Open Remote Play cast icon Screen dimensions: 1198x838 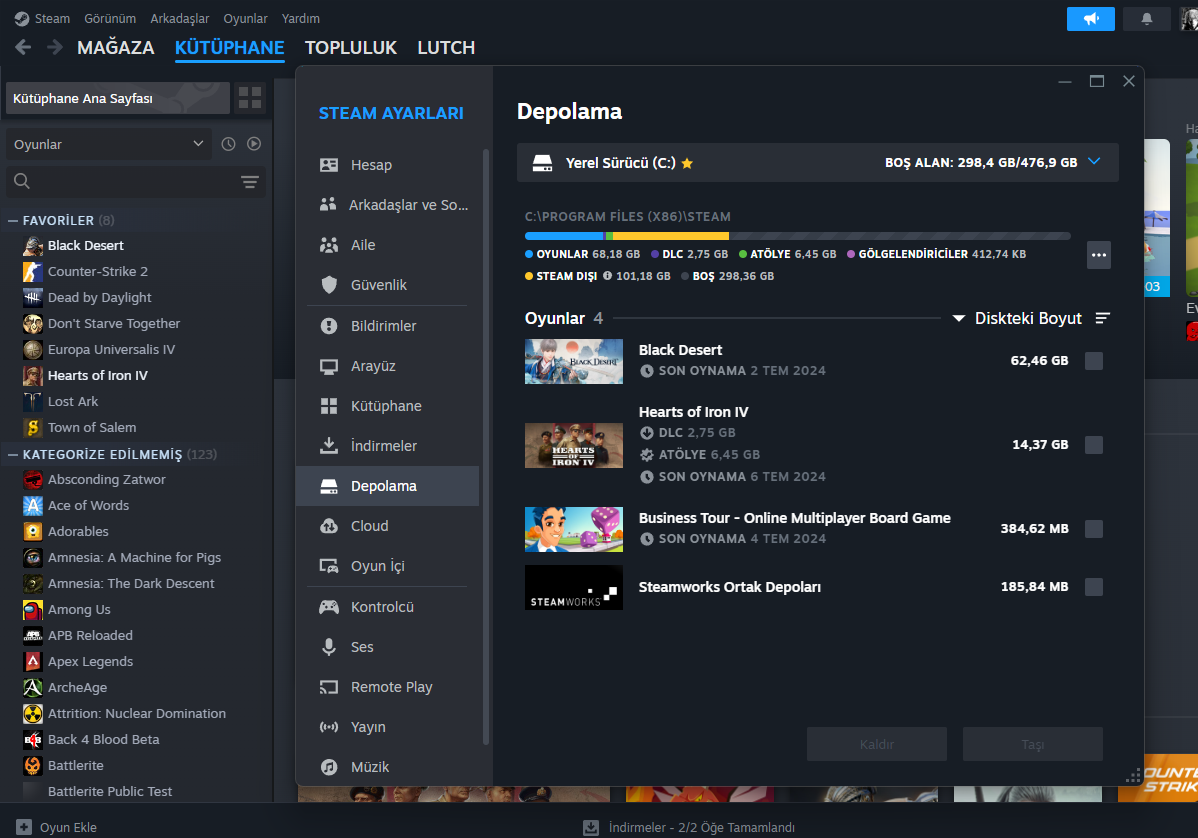point(329,688)
